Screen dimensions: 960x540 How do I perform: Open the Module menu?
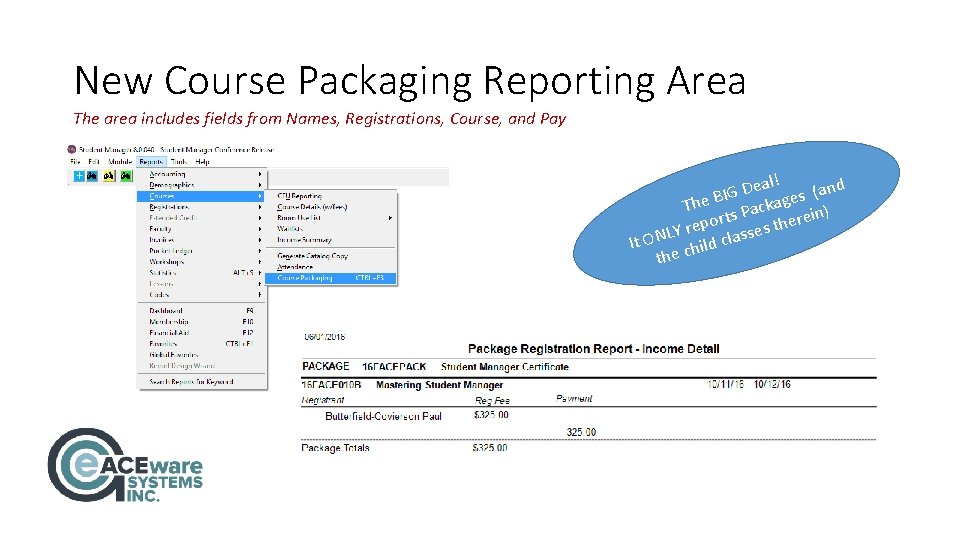(120, 162)
